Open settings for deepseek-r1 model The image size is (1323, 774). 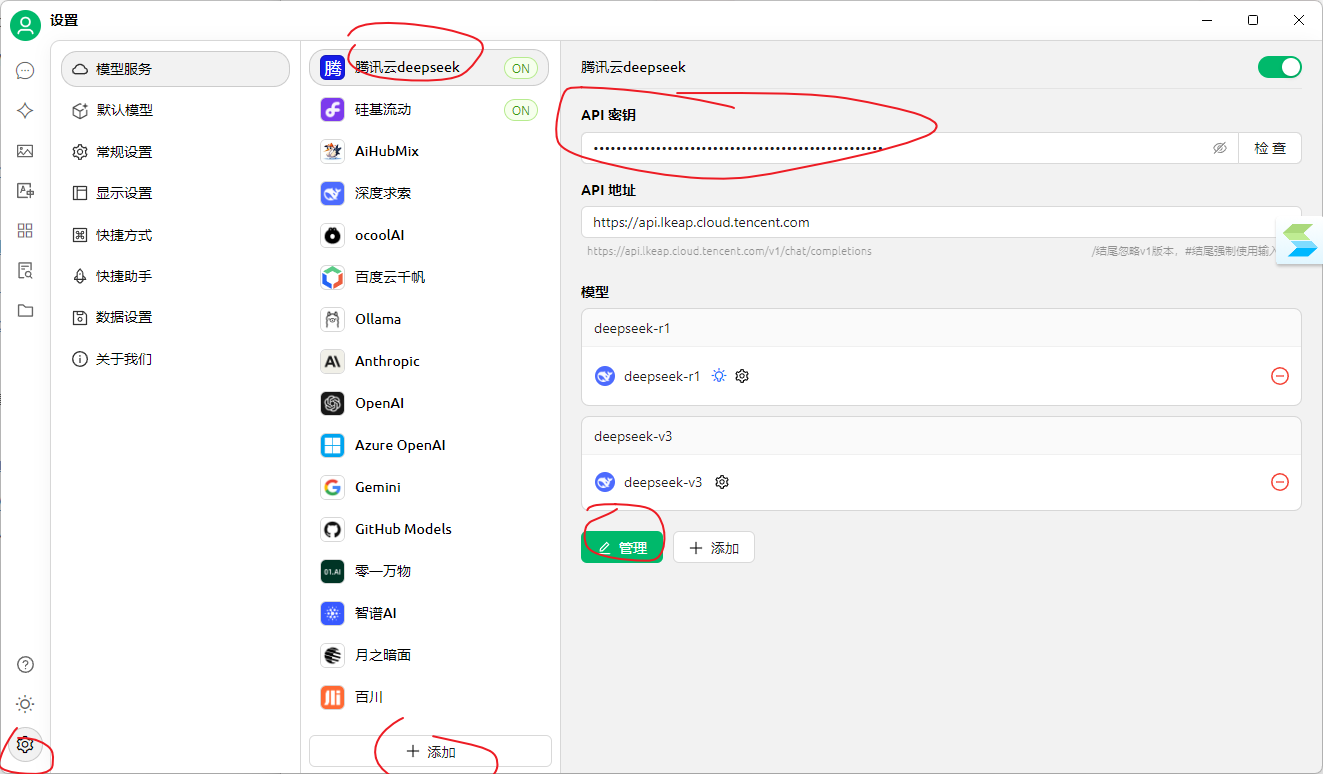click(742, 376)
